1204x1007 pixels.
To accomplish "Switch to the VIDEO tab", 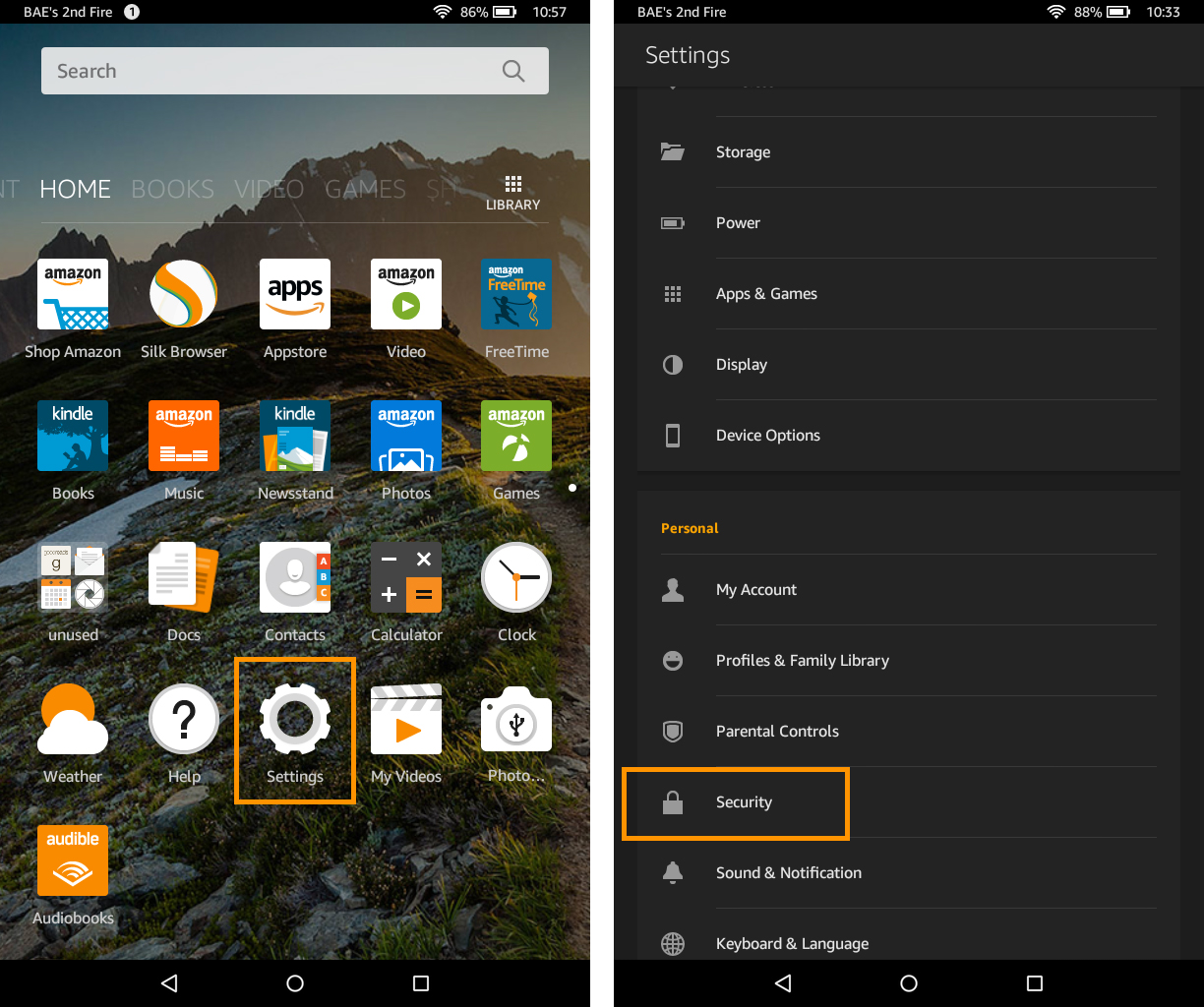I will 270,189.
